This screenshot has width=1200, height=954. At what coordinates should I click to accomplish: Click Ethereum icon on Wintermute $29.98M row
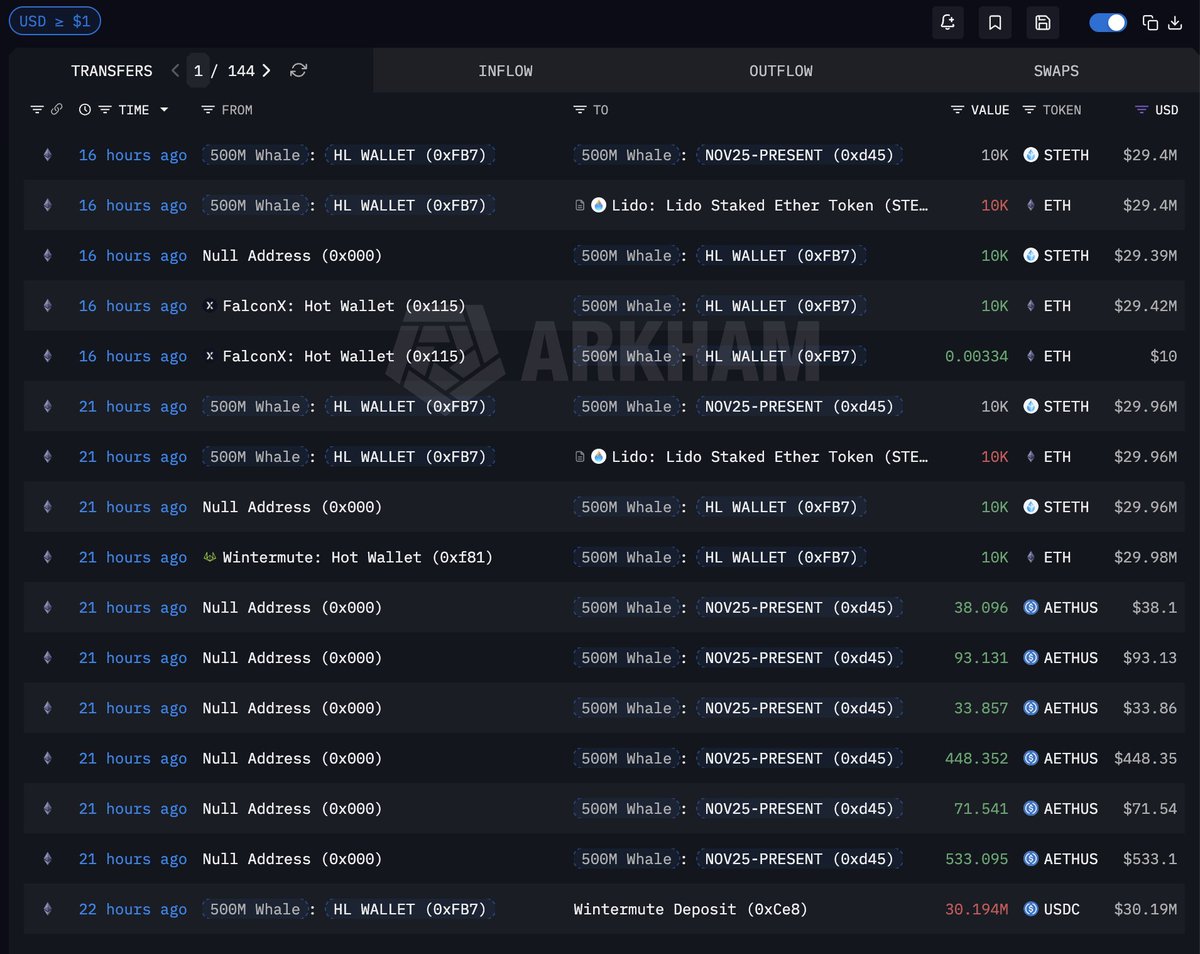47,557
